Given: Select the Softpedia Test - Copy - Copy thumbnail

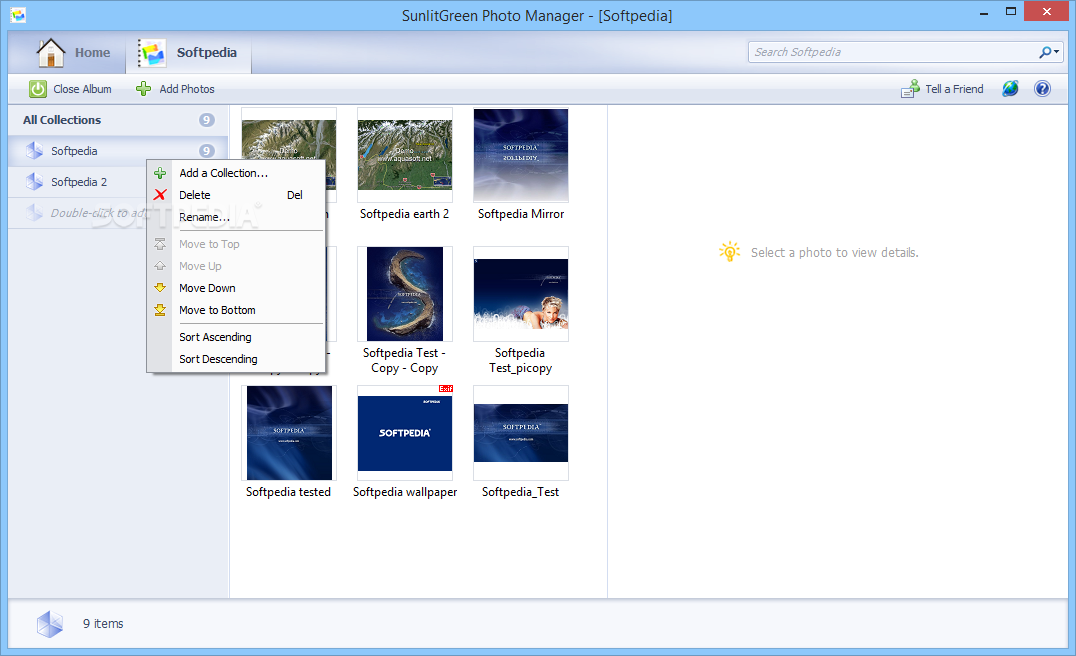Looking at the screenshot, I should (x=405, y=294).
